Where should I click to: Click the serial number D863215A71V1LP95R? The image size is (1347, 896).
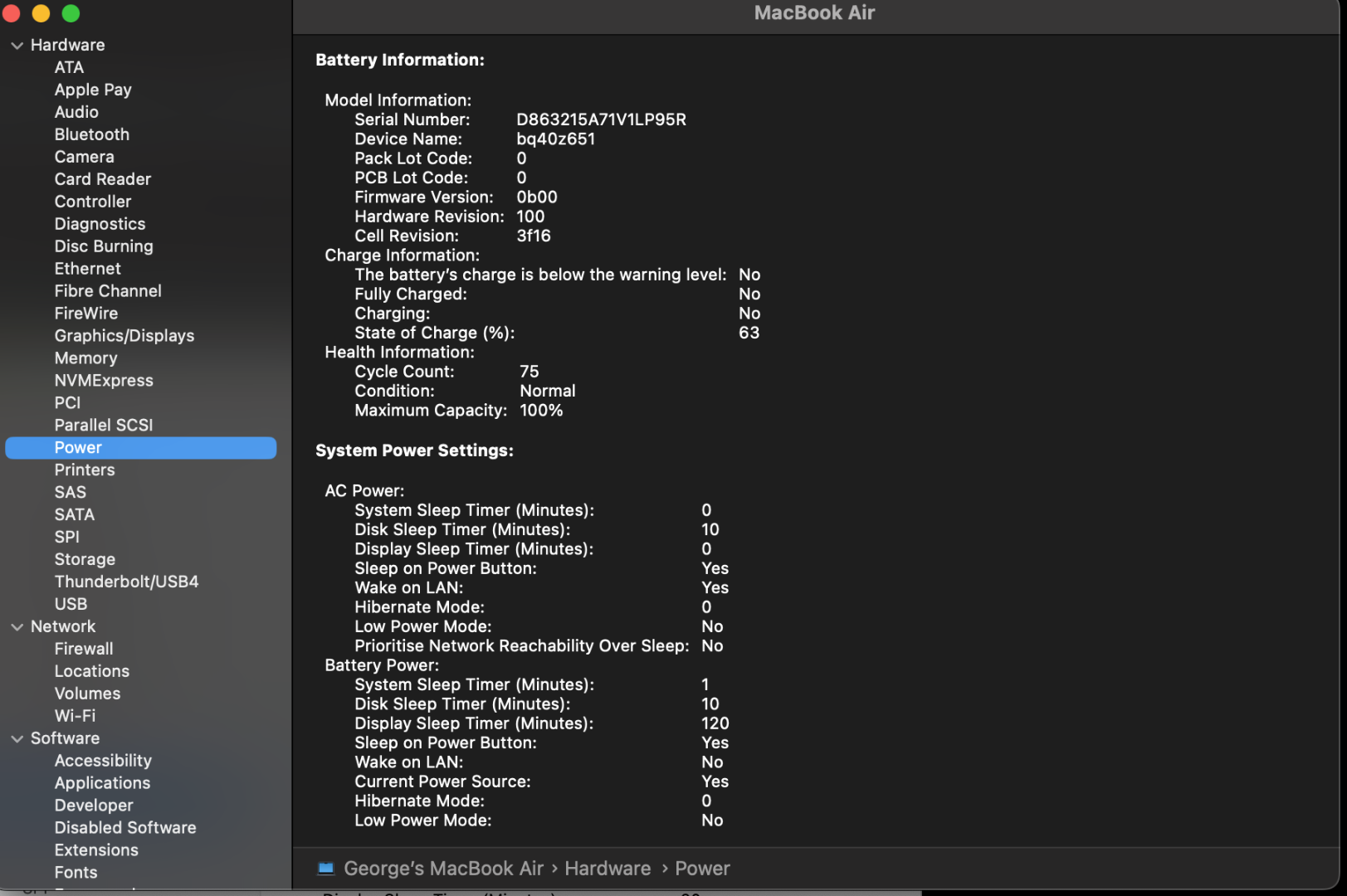[601, 120]
